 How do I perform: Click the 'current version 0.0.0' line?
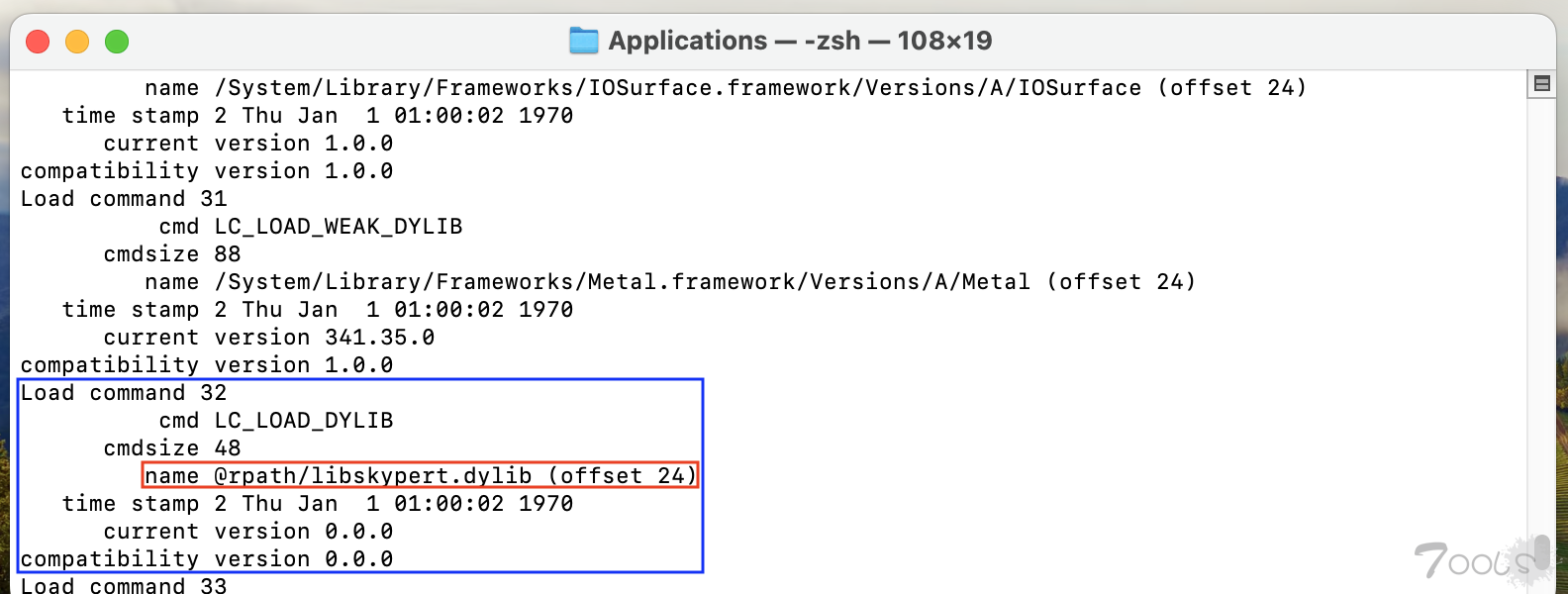coord(248,532)
